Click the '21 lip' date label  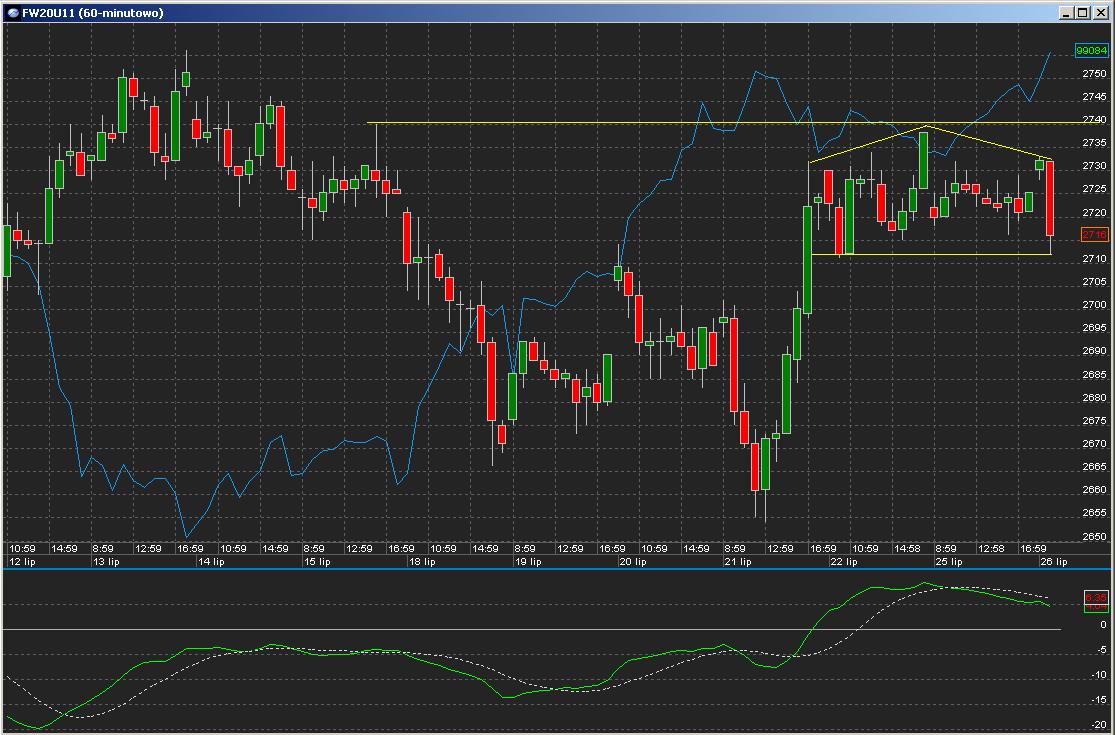pyautogui.click(x=736, y=562)
